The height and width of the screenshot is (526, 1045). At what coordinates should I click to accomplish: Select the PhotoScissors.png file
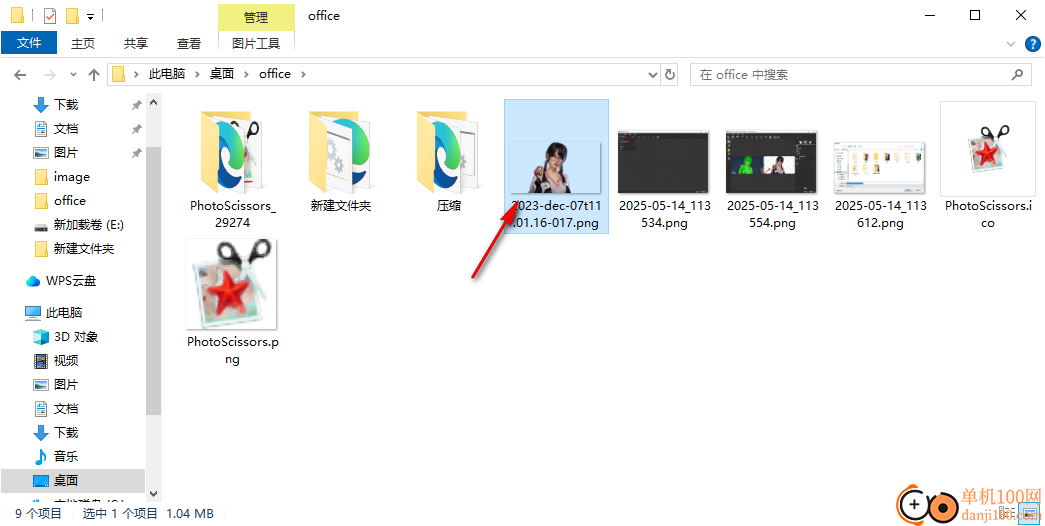[x=232, y=303]
